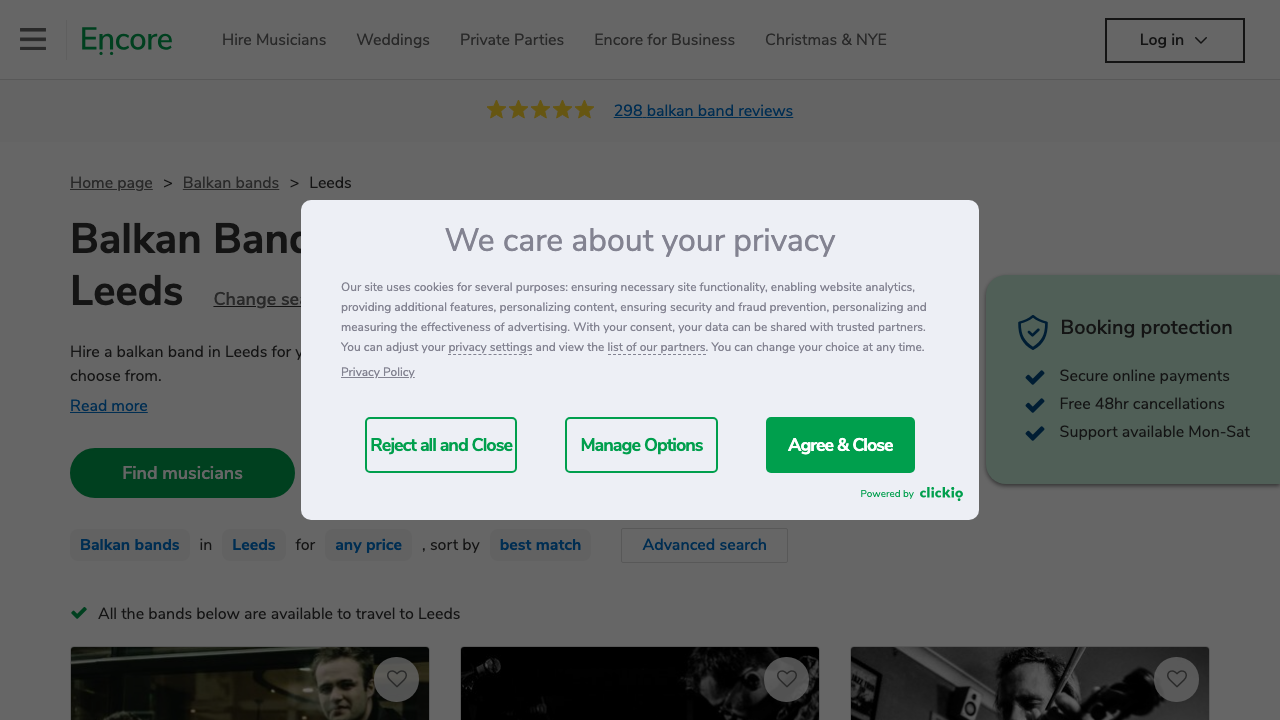Open the '298 balkan band reviews' link

(703, 110)
